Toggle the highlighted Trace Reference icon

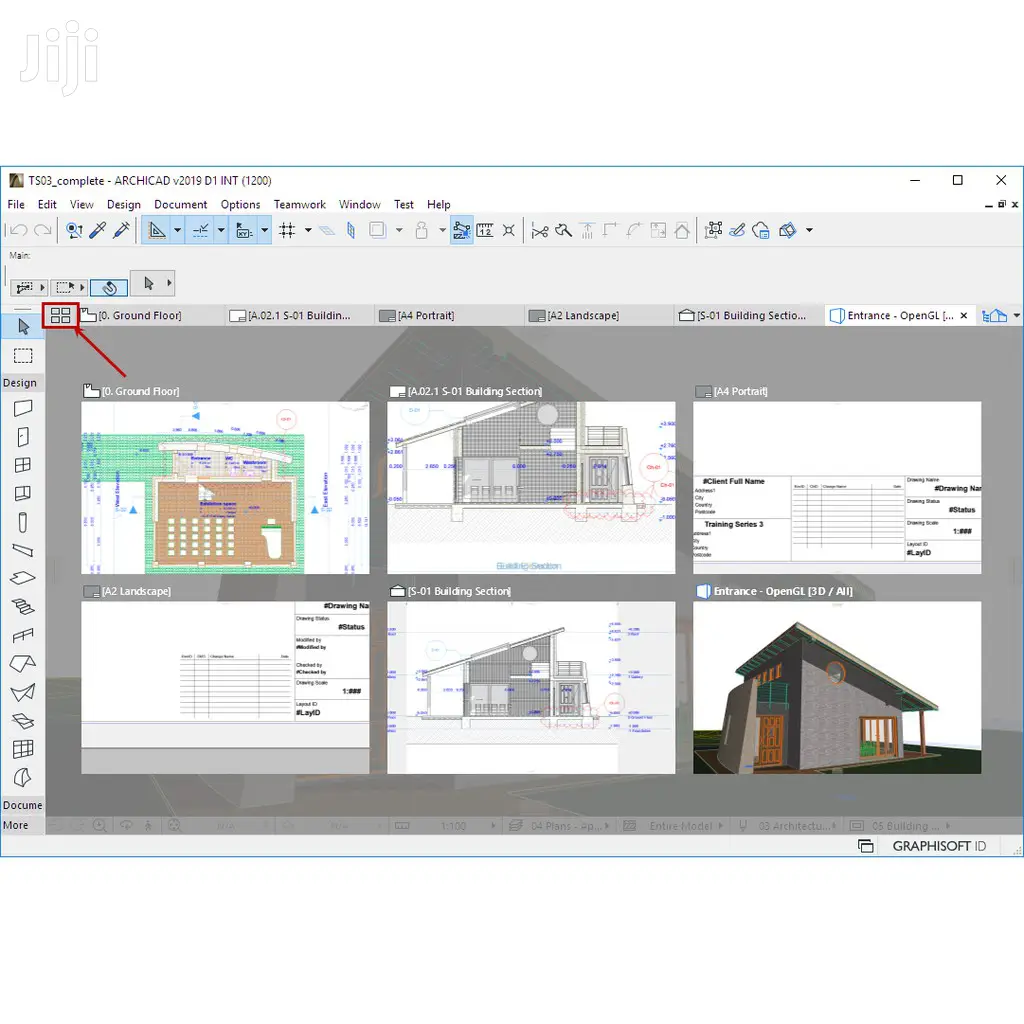tap(461, 230)
